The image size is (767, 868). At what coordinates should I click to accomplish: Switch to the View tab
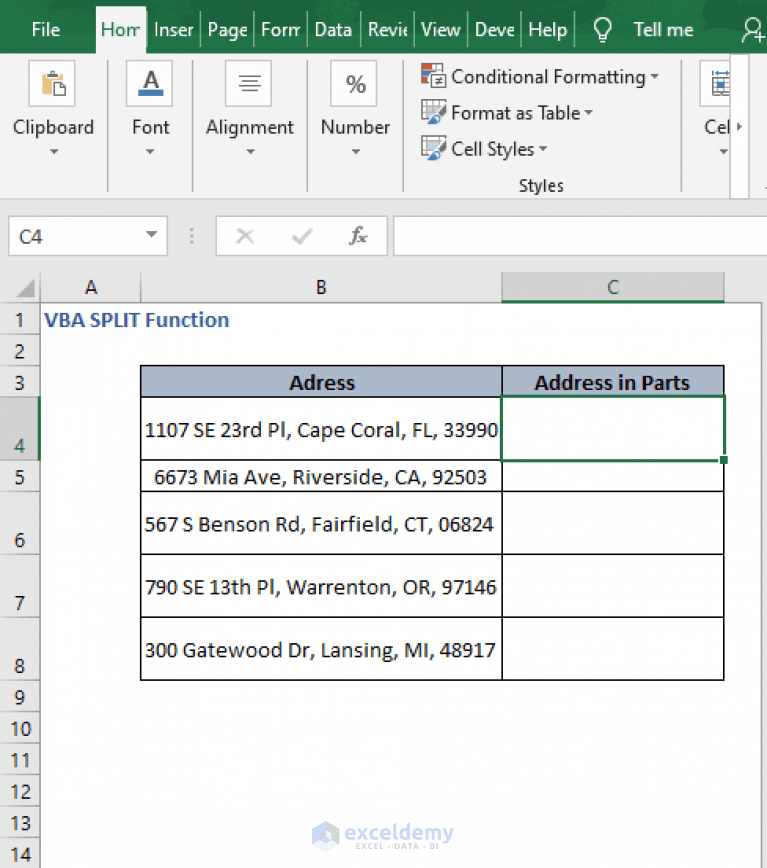point(440,29)
